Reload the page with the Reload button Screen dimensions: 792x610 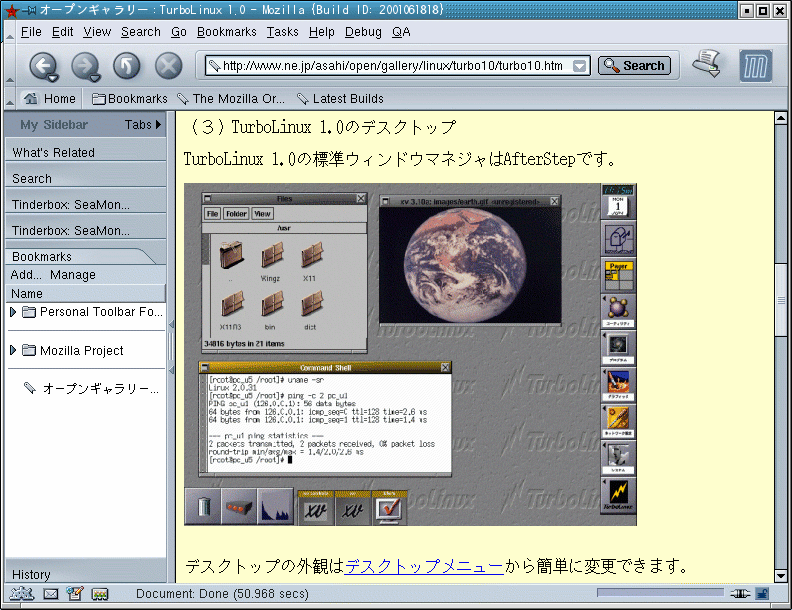[x=126, y=66]
